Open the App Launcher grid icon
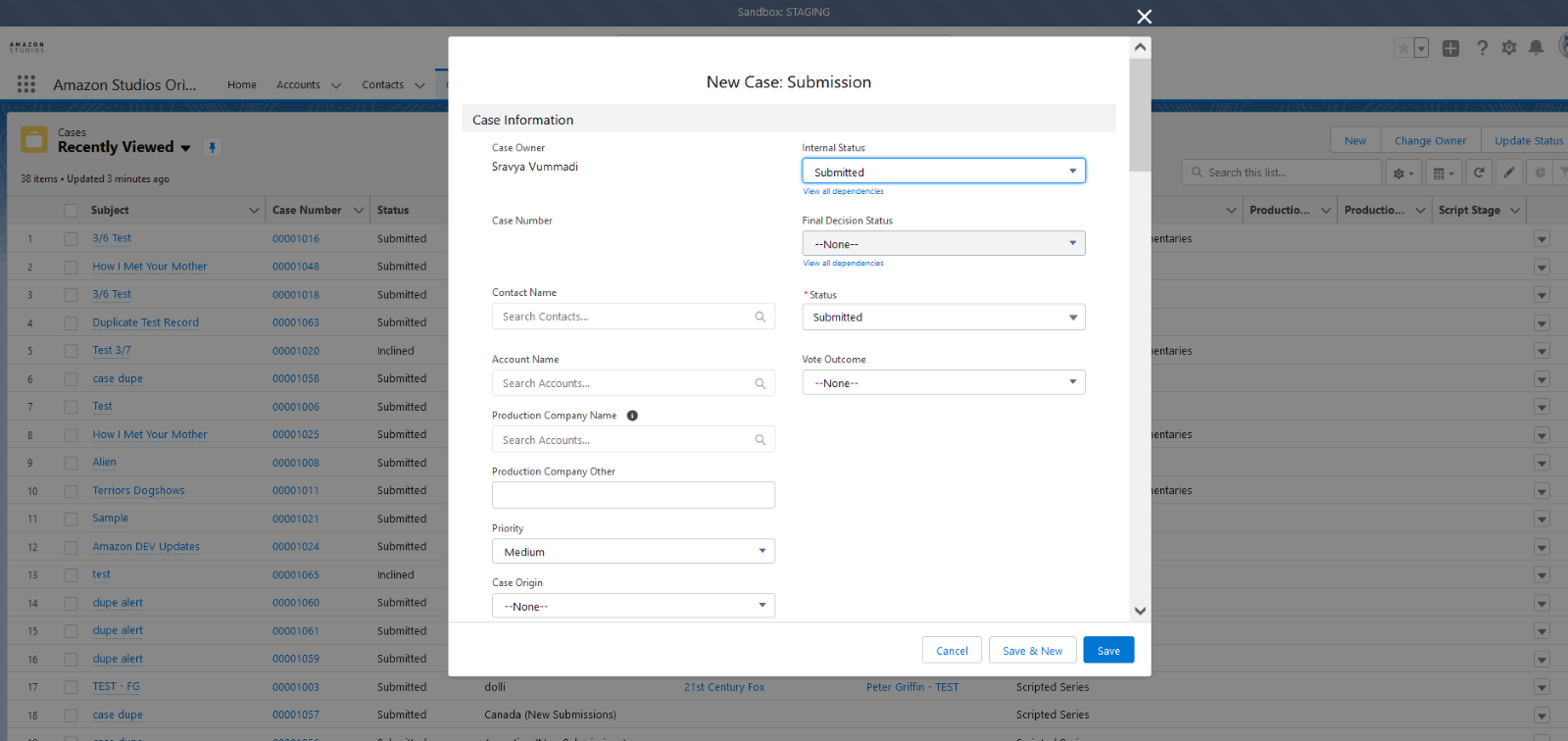Screen dimensions: 1568x741 coord(26,84)
